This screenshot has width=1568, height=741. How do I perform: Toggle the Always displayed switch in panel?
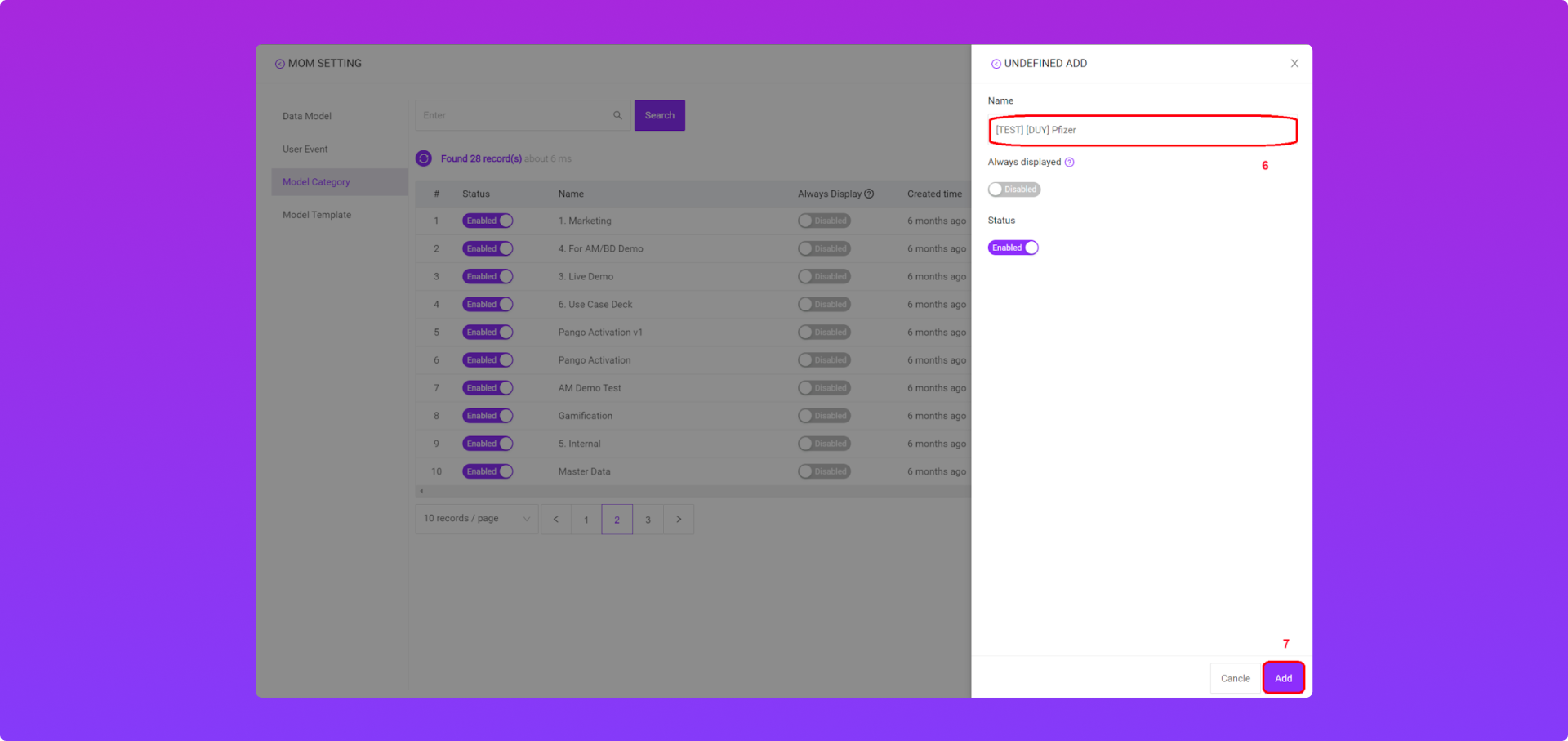(1013, 190)
